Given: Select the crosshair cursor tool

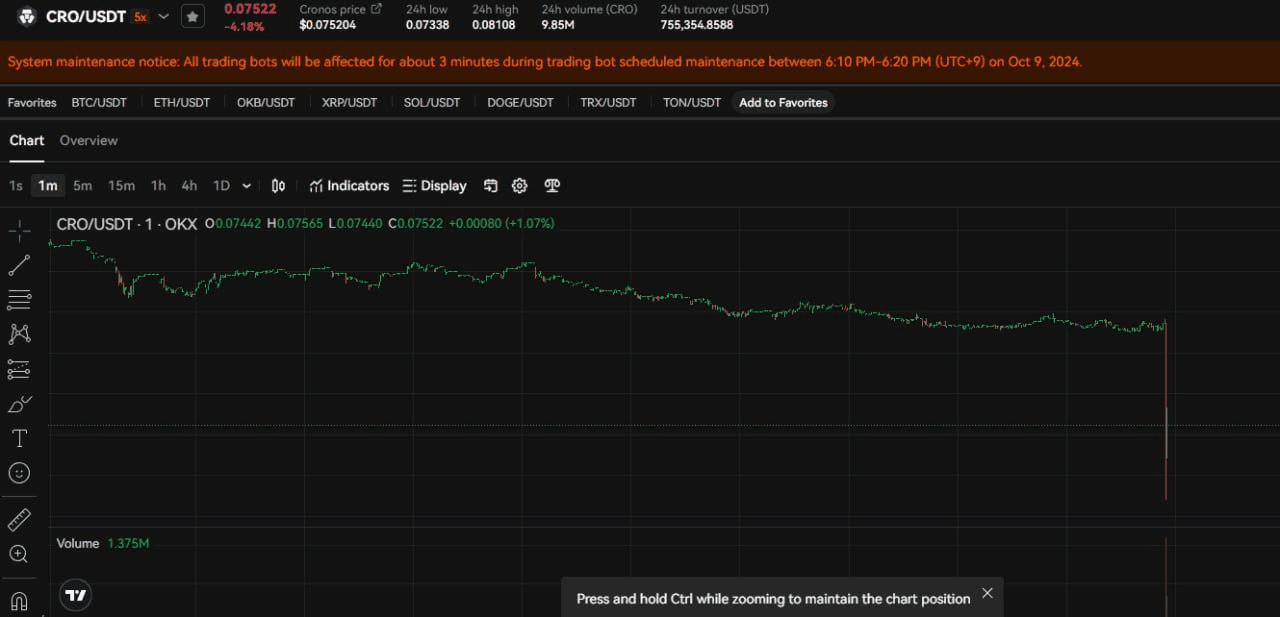Looking at the screenshot, I should coord(19,231).
